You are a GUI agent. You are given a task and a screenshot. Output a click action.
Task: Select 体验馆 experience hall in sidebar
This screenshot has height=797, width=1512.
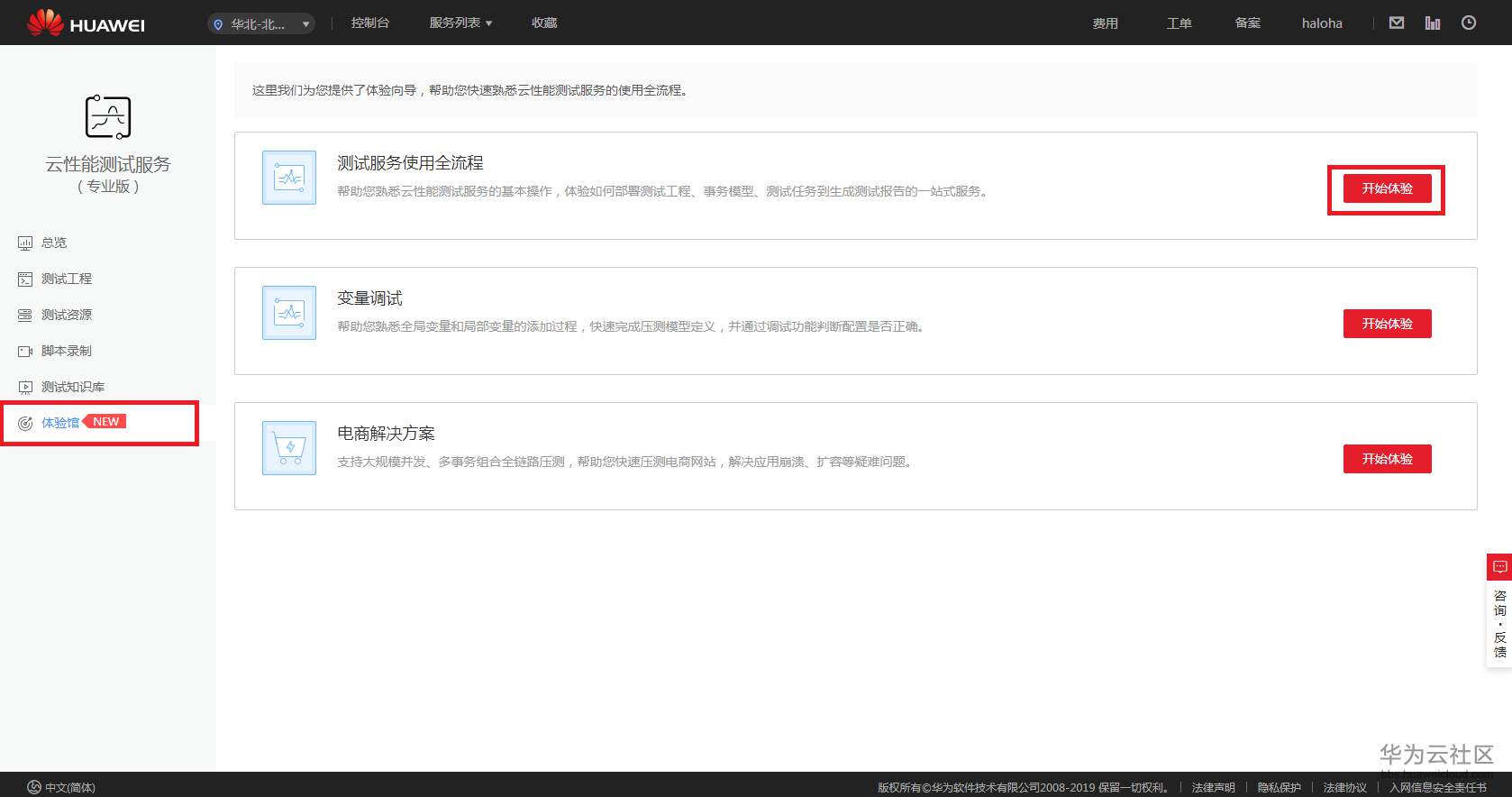[x=60, y=423]
